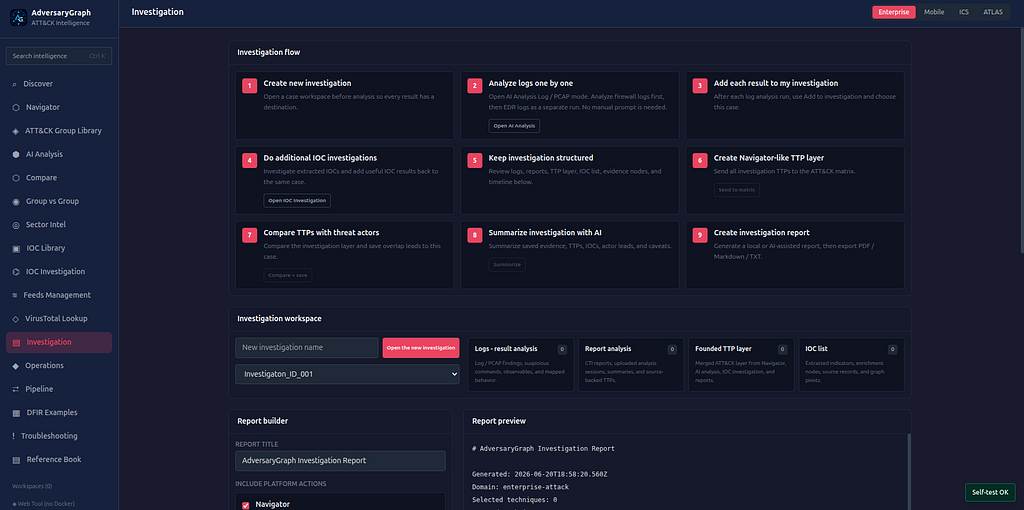This screenshot has width=1024, height=510.
Task: Click the New investigation name field
Action: point(307,347)
